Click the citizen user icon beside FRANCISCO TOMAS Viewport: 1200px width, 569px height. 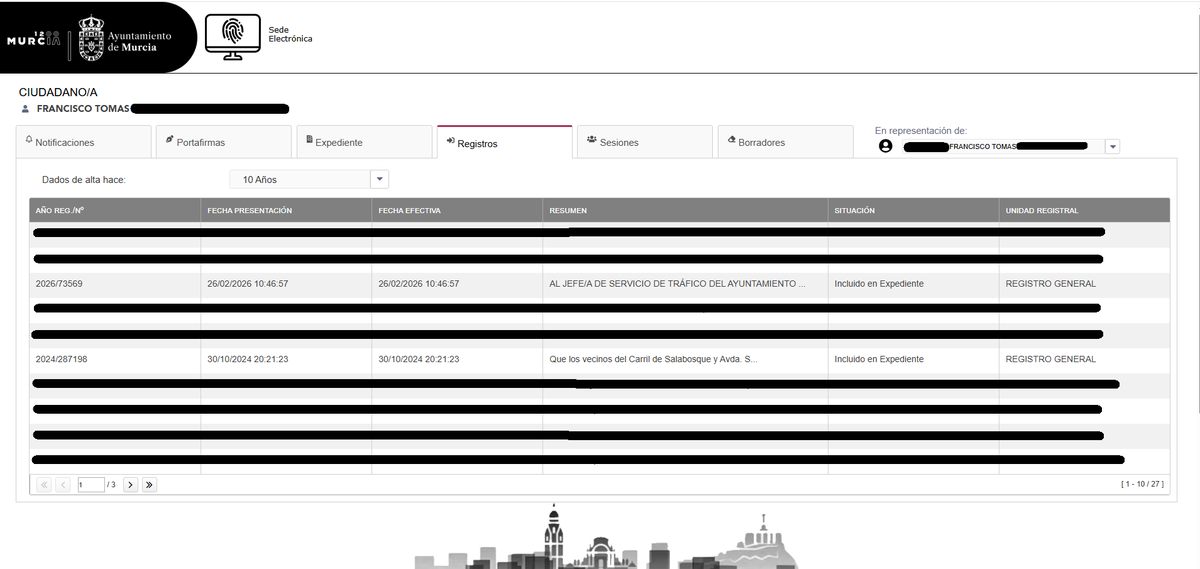[x=26, y=108]
